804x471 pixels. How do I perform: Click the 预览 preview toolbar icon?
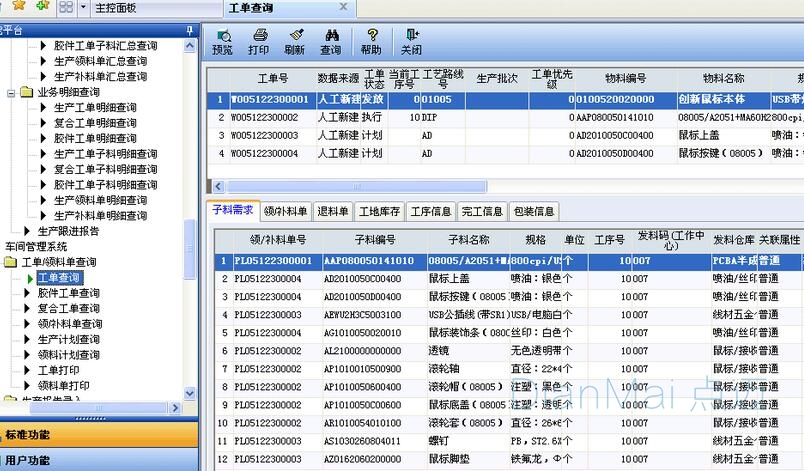(223, 42)
